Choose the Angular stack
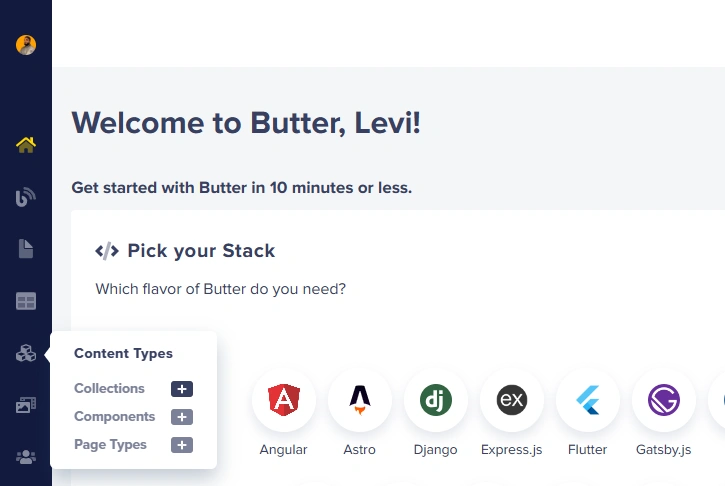This screenshot has height=486, width=725. [284, 400]
